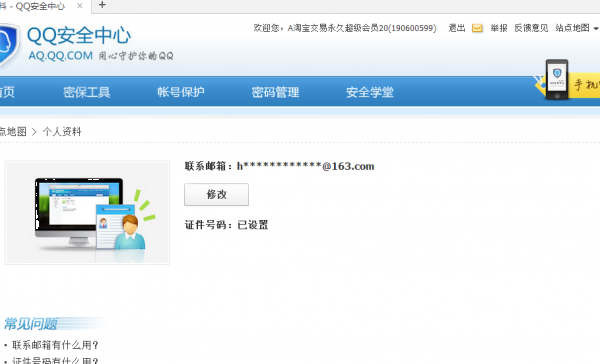Click the yellow 手机 promotion banner
Viewport: 600px width, 364px height.
(584, 85)
